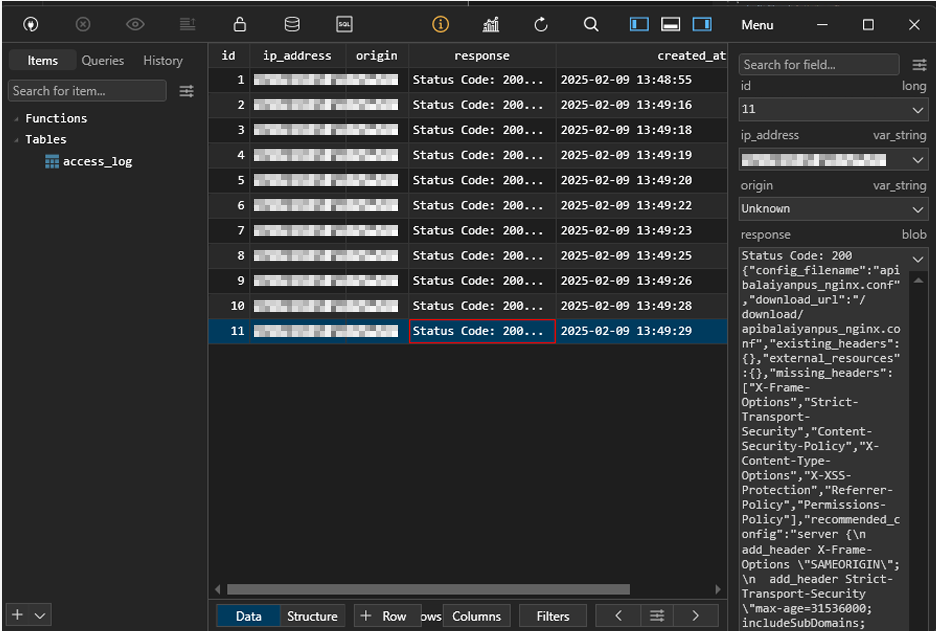Image resolution: width=936 pixels, height=631 pixels.
Task: Toggle the right panel visibility
Action: coord(701,23)
